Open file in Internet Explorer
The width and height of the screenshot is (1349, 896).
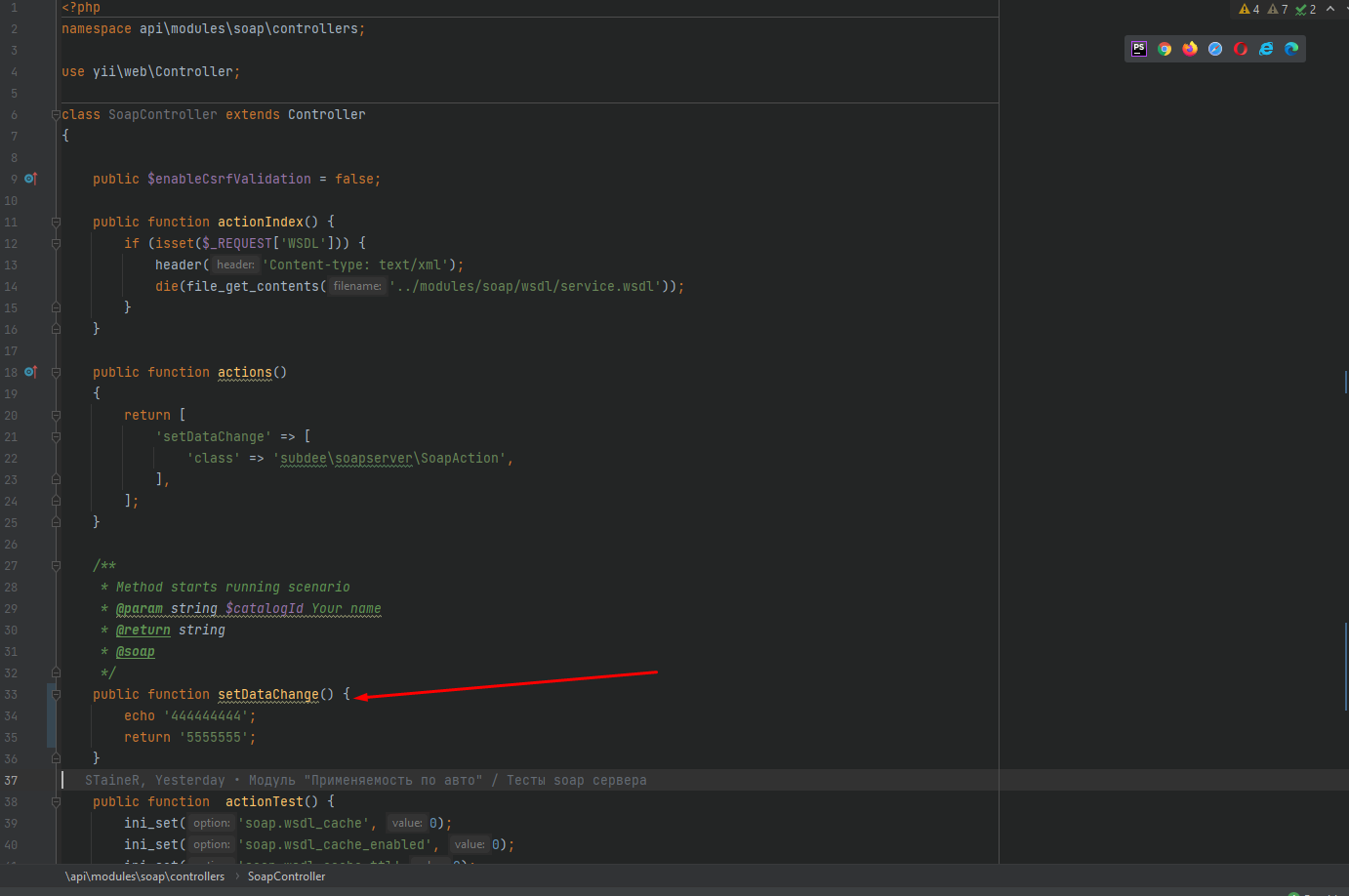pos(1266,49)
